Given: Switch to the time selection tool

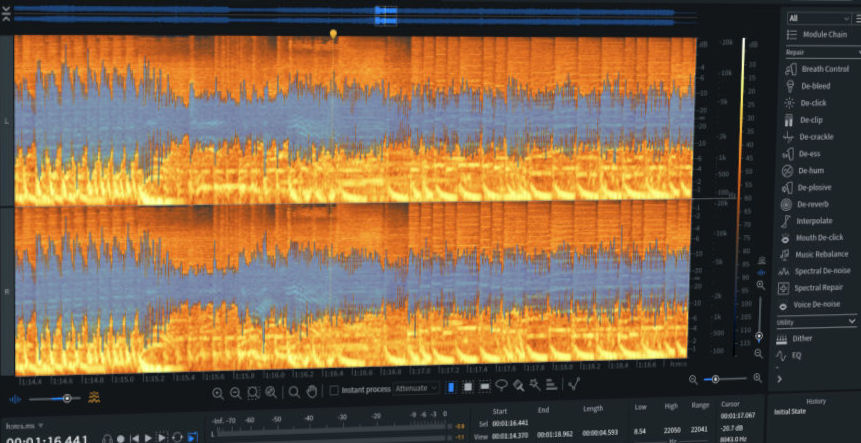Looking at the screenshot, I should 450,388.
